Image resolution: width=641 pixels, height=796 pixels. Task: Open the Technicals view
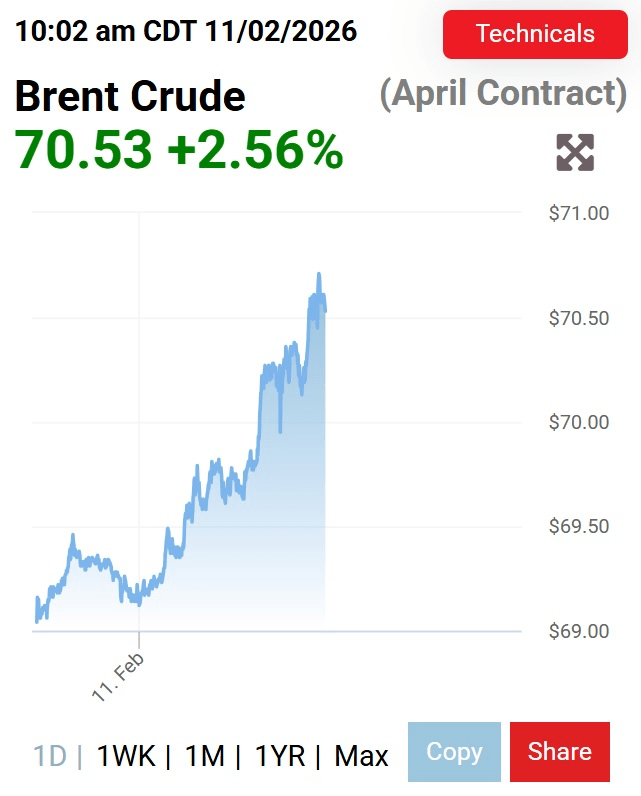[535, 34]
